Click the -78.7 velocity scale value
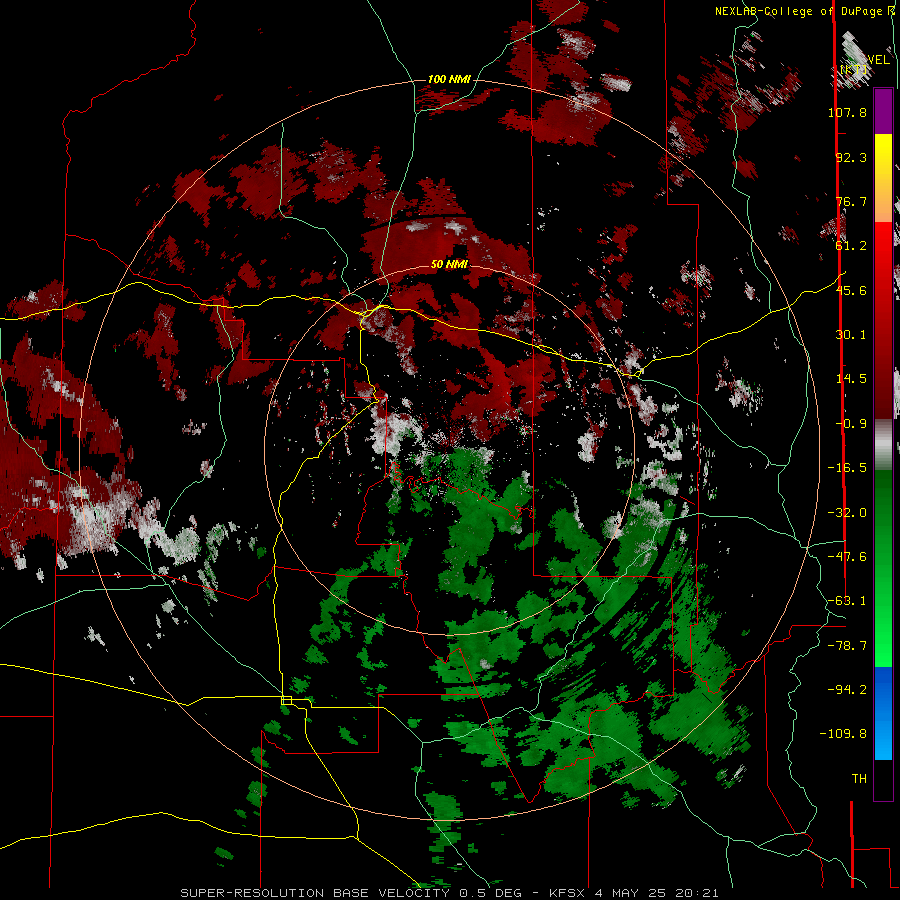This screenshot has height=900, width=900. click(x=847, y=646)
